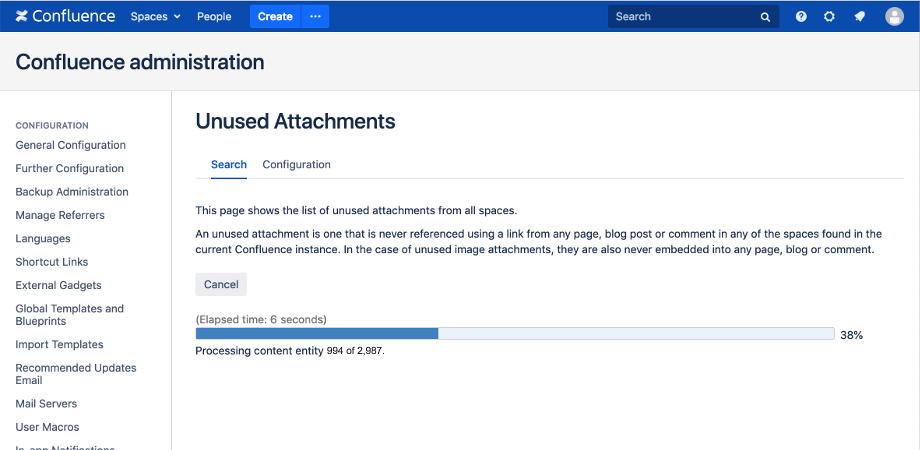920x450 pixels.
Task: Open Mail Servers link
Action: (46, 404)
